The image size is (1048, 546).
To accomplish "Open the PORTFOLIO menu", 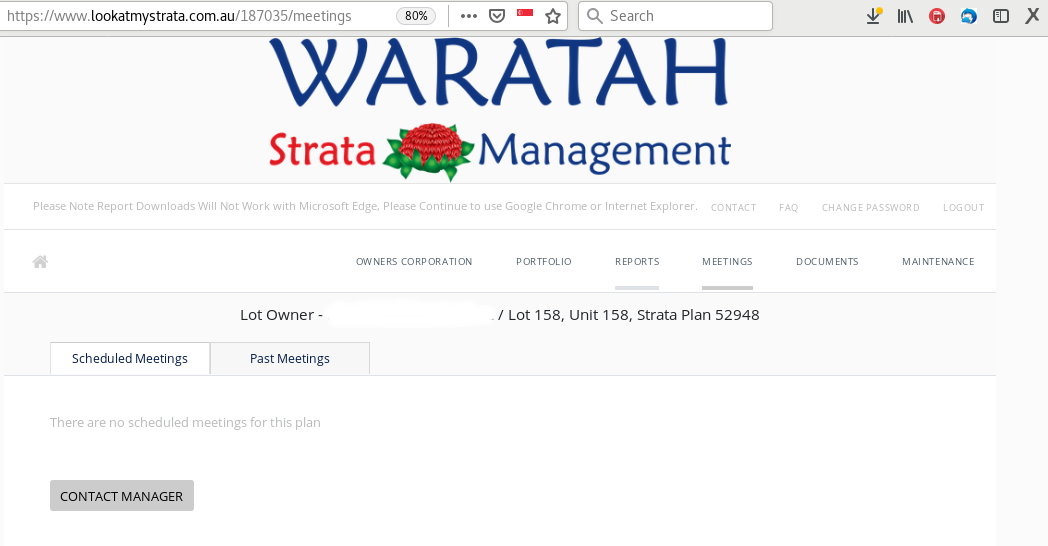I will click(x=543, y=261).
